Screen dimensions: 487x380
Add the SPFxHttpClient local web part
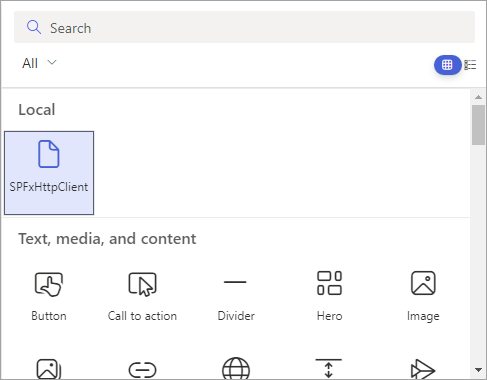49,173
